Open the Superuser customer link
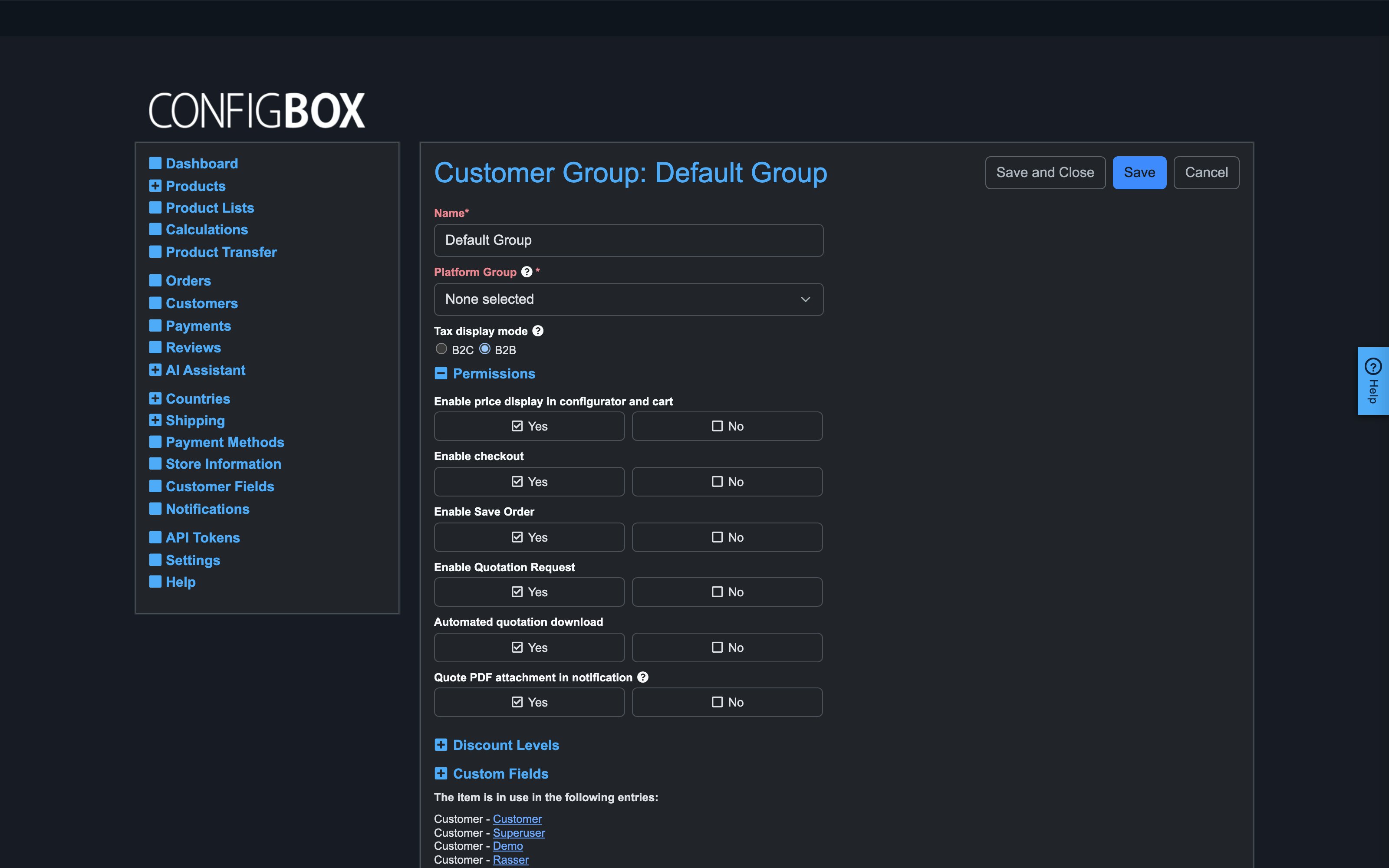The image size is (1389, 868). click(518, 832)
